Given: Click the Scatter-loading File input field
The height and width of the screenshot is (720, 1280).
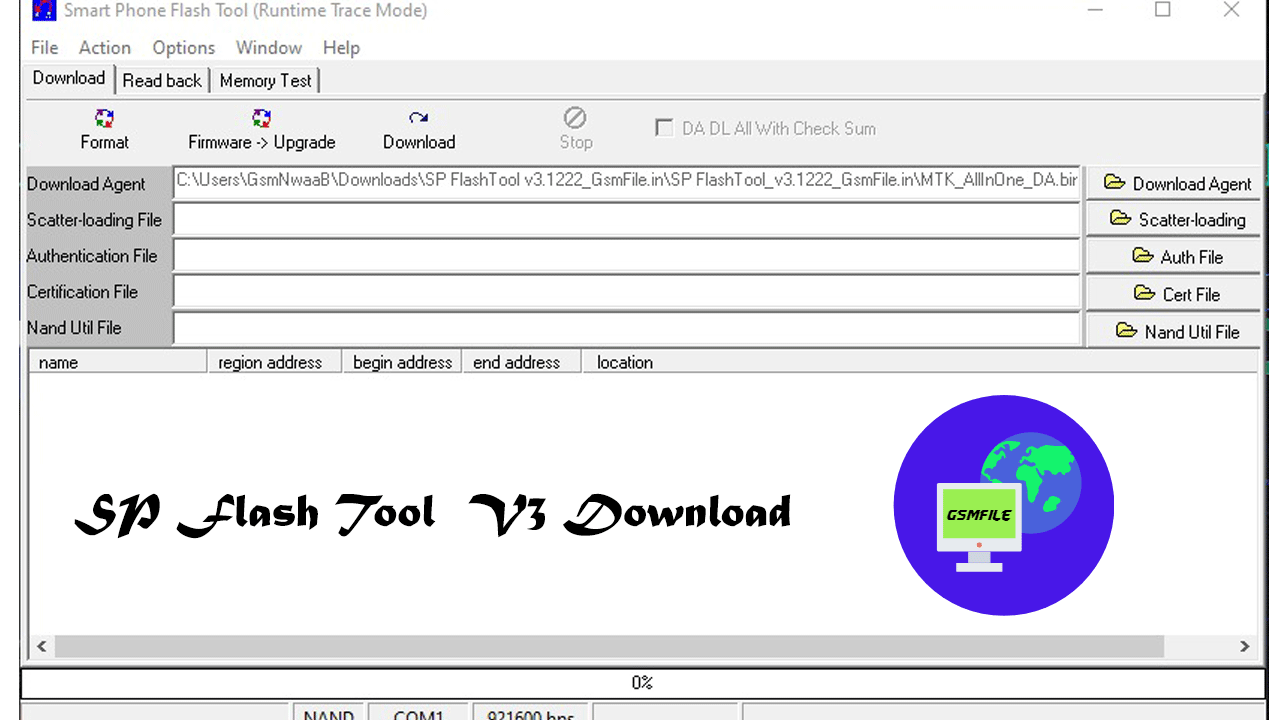Looking at the screenshot, I should [626, 220].
